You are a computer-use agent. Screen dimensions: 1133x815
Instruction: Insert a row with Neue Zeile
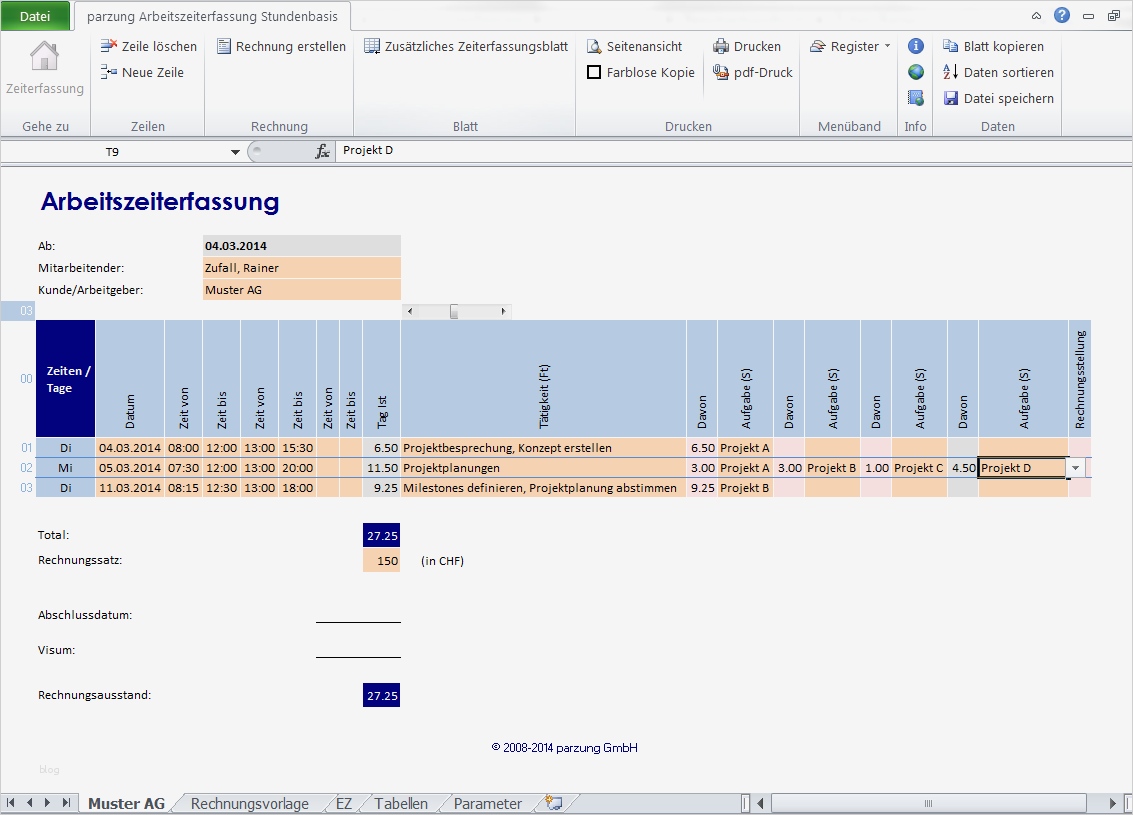142,72
